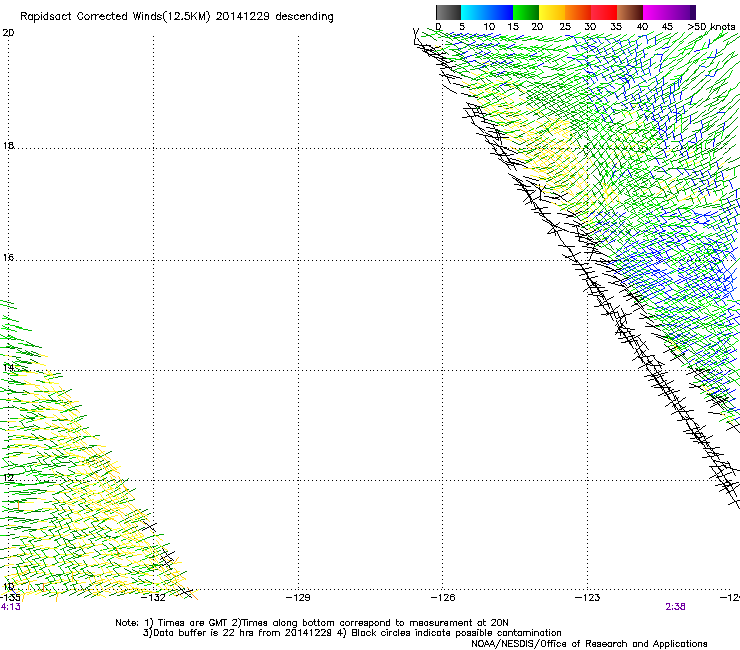Click the red 30-35 knots legend swatch

click(x=604, y=12)
